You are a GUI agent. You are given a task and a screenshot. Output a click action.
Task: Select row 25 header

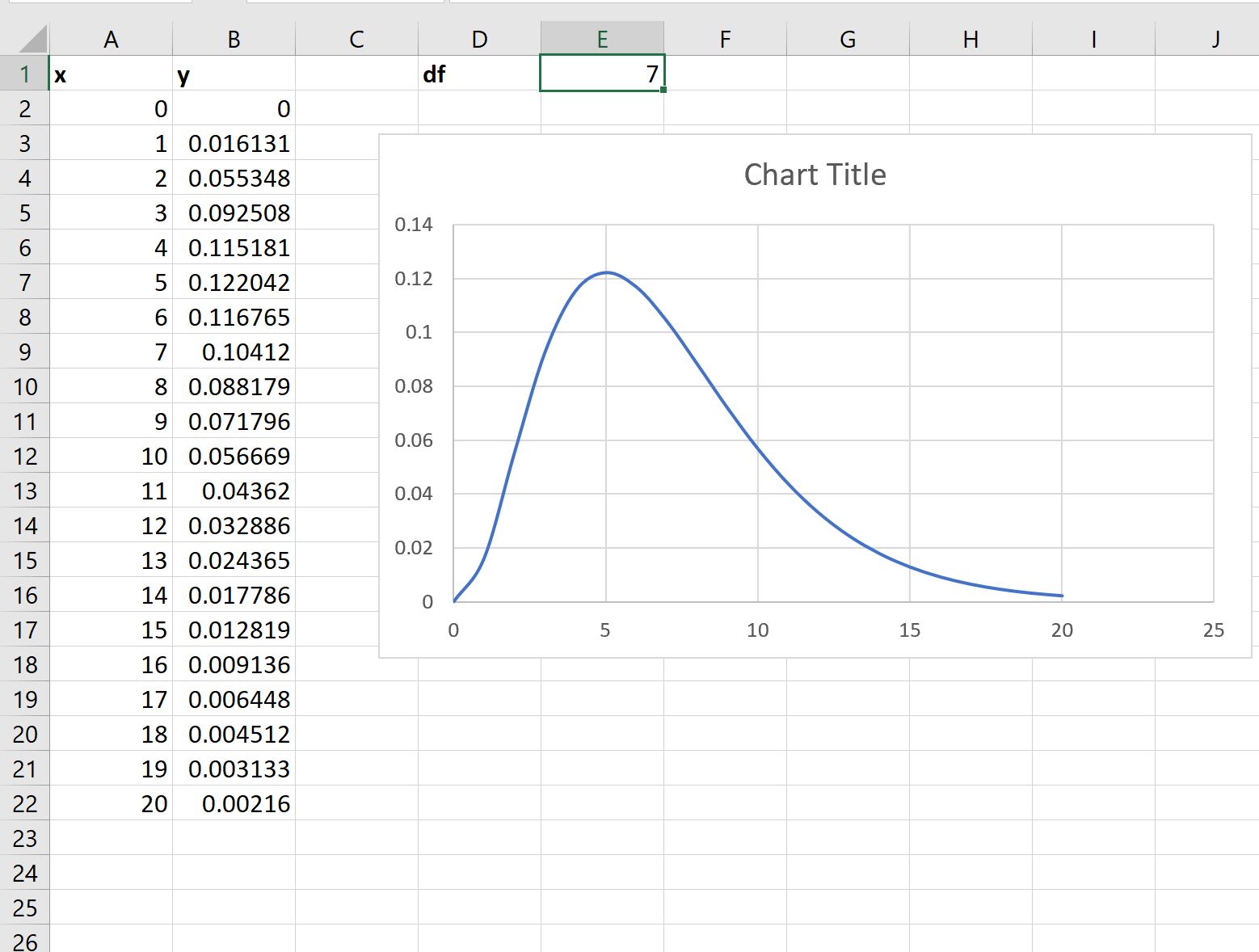pyautogui.click(x=25, y=908)
